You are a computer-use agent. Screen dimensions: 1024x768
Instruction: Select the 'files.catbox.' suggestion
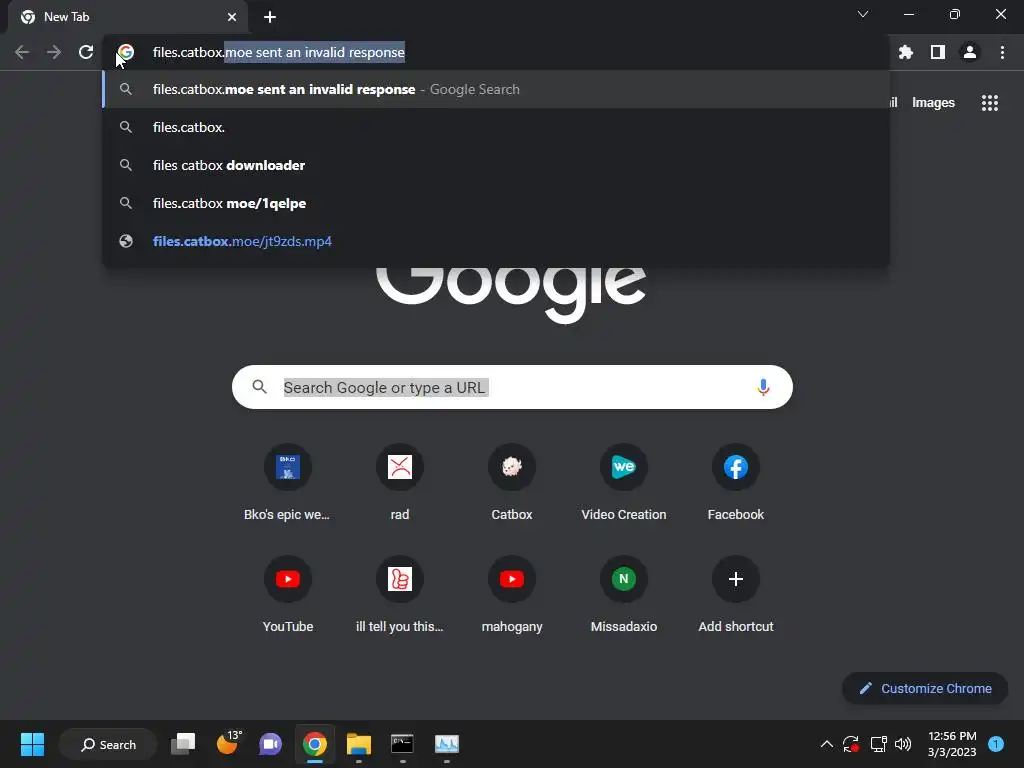click(x=496, y=127)
